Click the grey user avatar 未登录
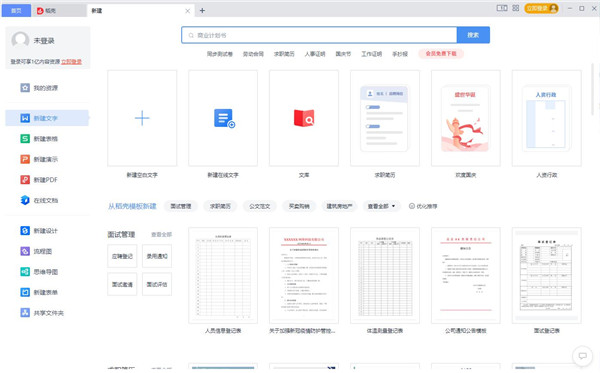Viewport: 600px width, 373px height. pyautogui.click(x=20, y=40)
